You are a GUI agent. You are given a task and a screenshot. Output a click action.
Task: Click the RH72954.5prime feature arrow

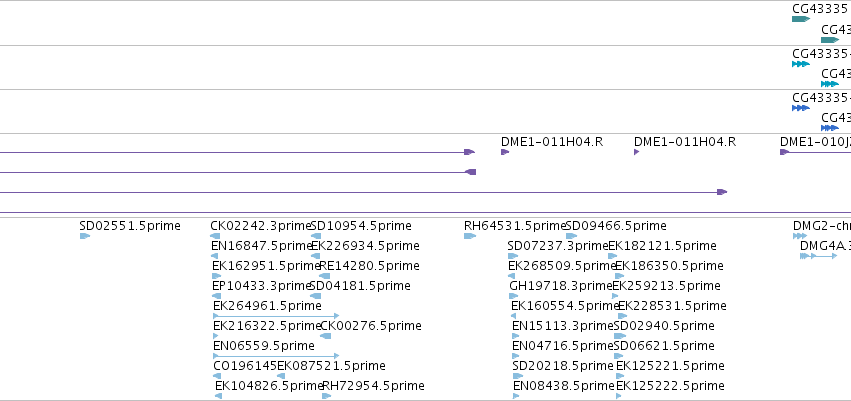click(x=327, y=396)
